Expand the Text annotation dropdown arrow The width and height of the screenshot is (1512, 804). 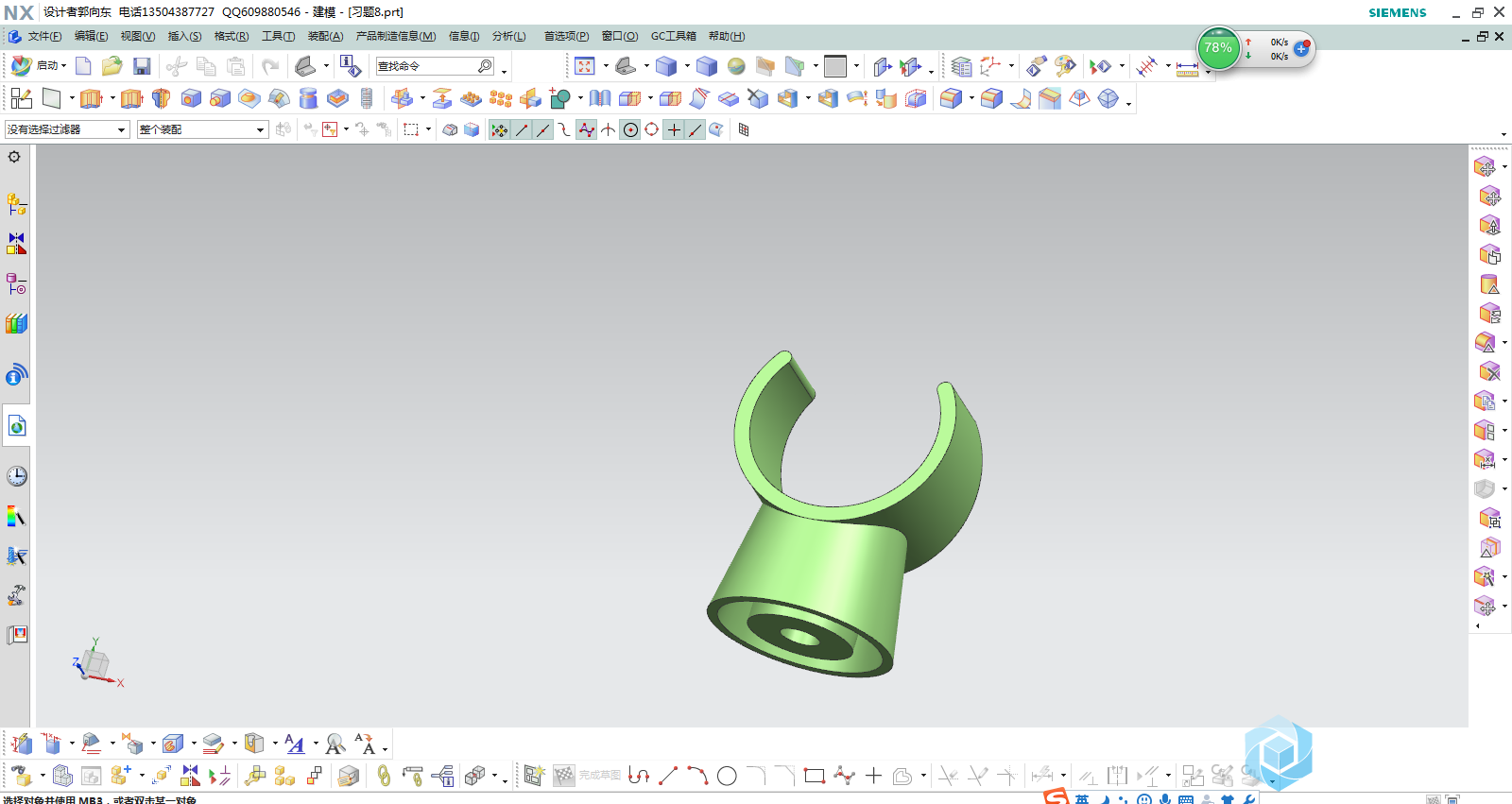pyautogui.click(x=316, y=744)
